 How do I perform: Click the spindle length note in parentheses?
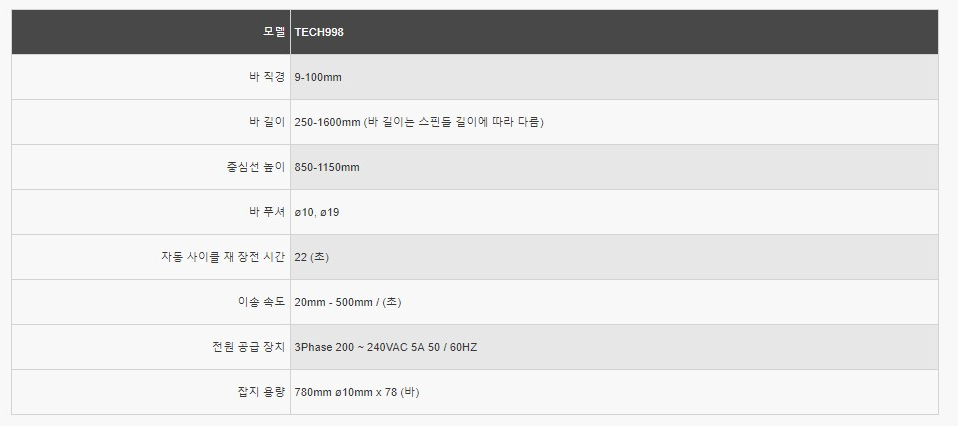pyautogui.click(x=454, y=122)
